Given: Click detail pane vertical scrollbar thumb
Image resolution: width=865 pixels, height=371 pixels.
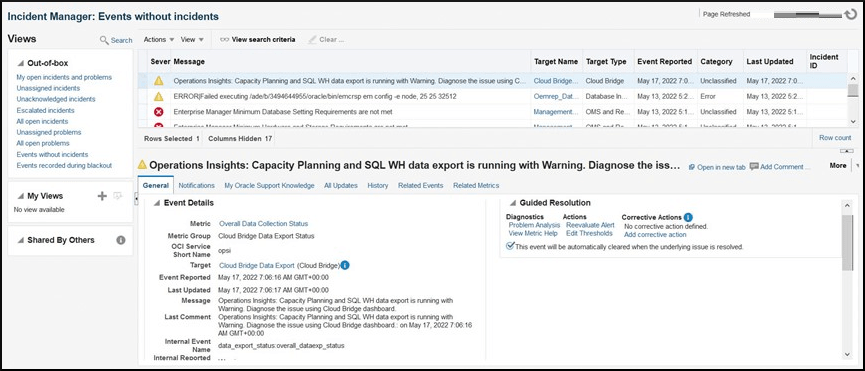Looking at the screenshot, I should coord(848,243).
